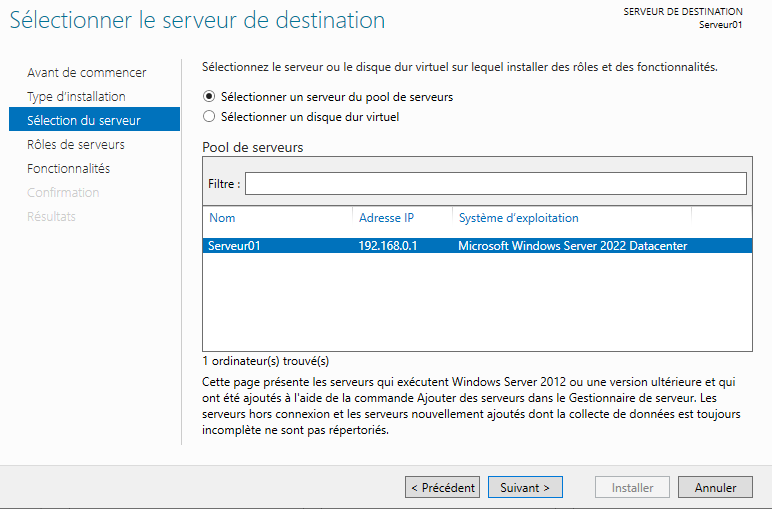
Task: Open 'Rôles de serveurs' step
Action: (76, 145)
